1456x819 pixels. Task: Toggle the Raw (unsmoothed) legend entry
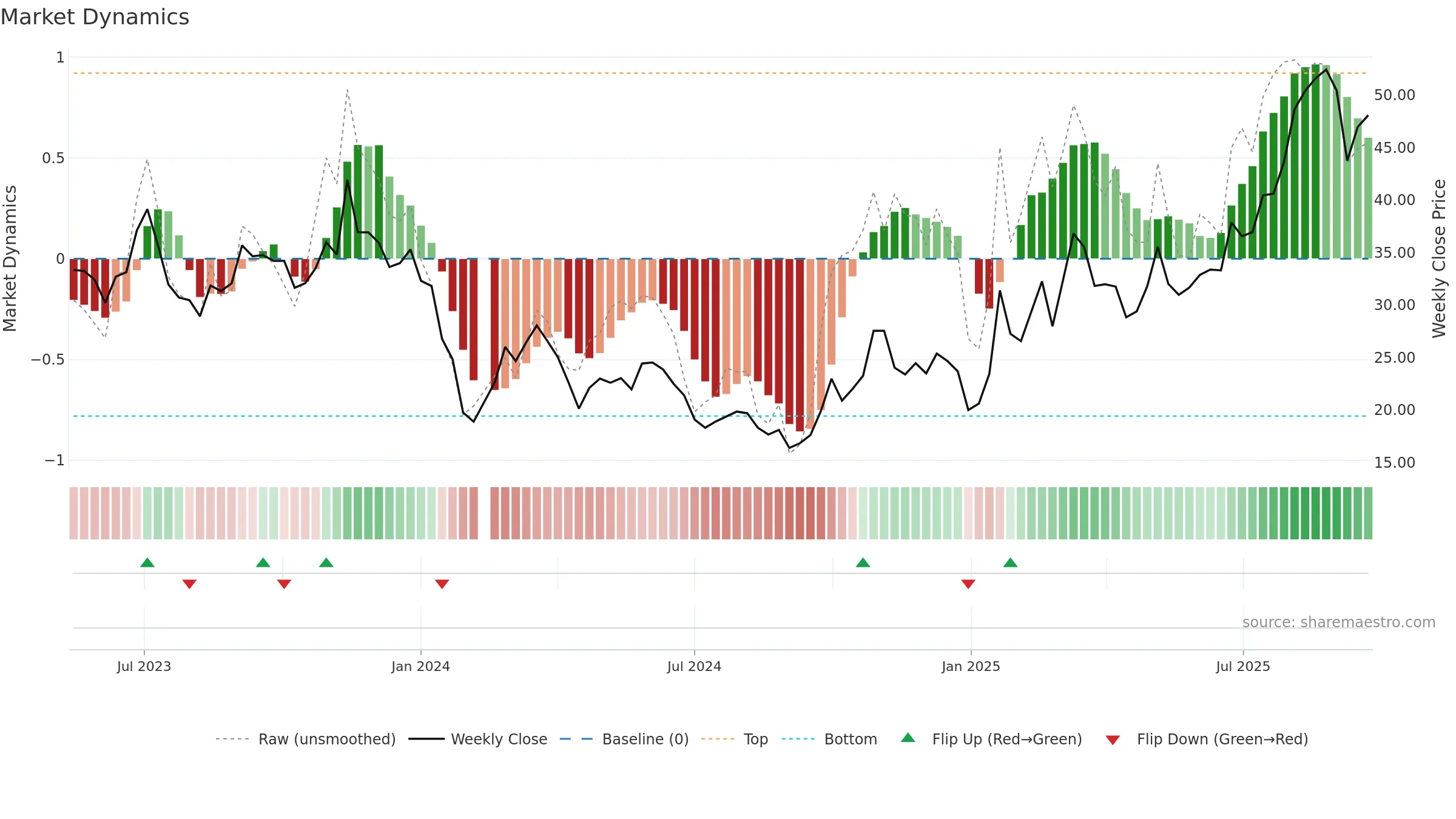click(x=305, y=739)
